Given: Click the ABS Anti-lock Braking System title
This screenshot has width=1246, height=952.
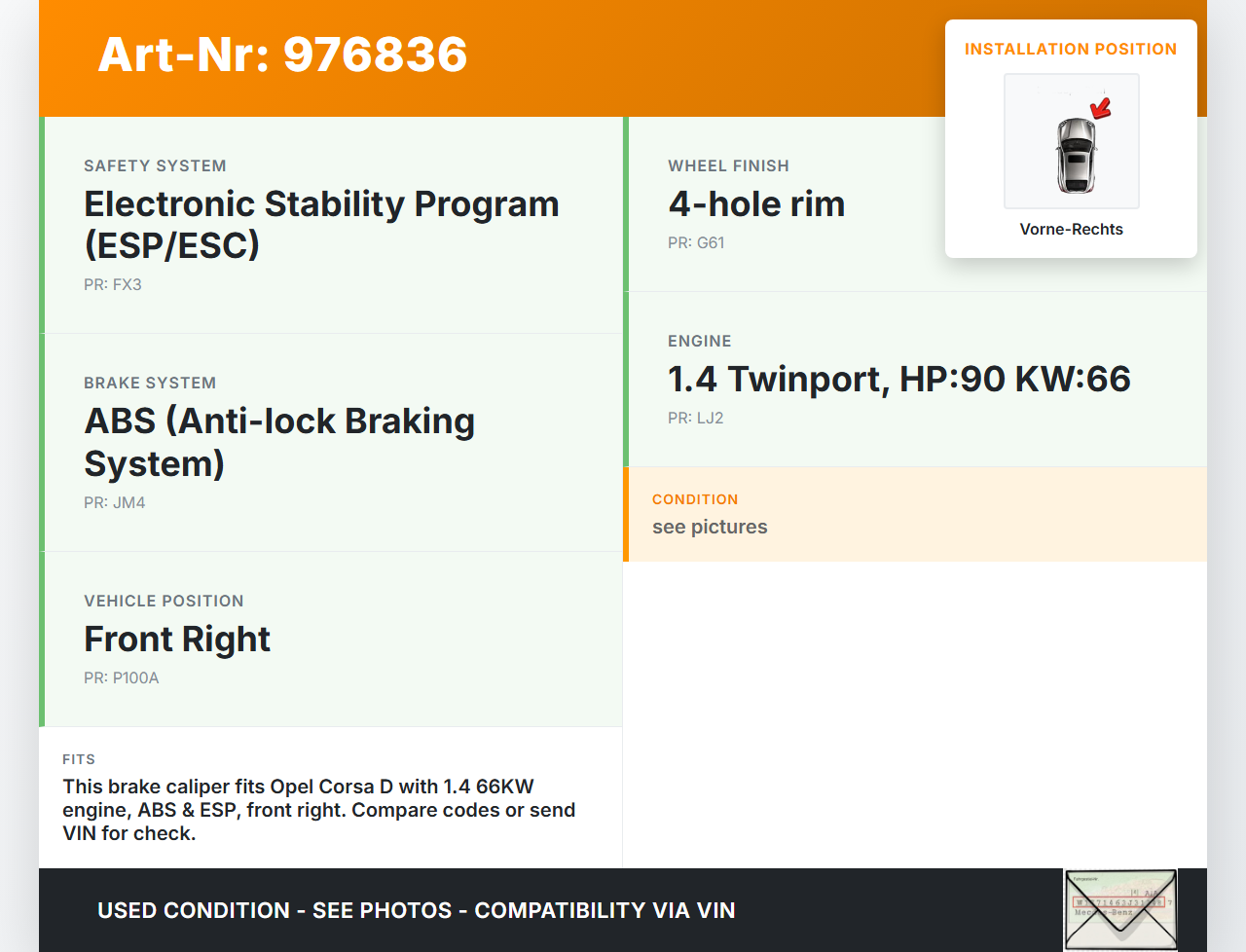Looking at the screenshot, I should pos(279,442).
